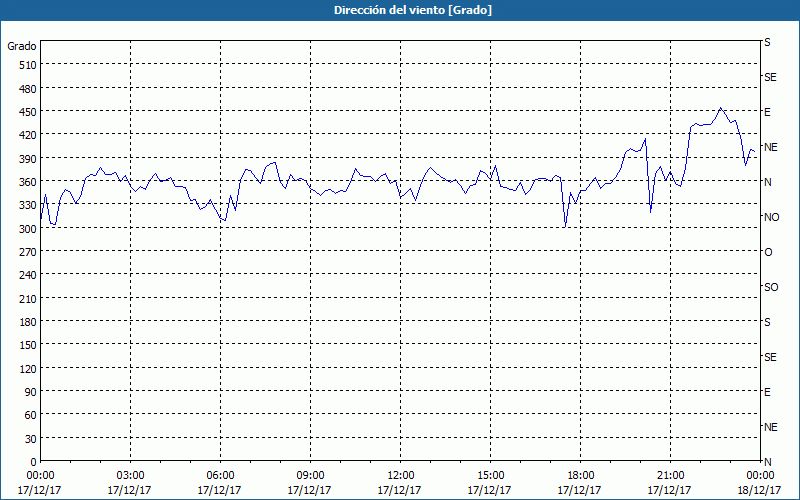Image resolution: width=800 pixels, height=500 pixels.
Task: Click the 00:00 label above 18/12/17
Action: pos(760,476)
